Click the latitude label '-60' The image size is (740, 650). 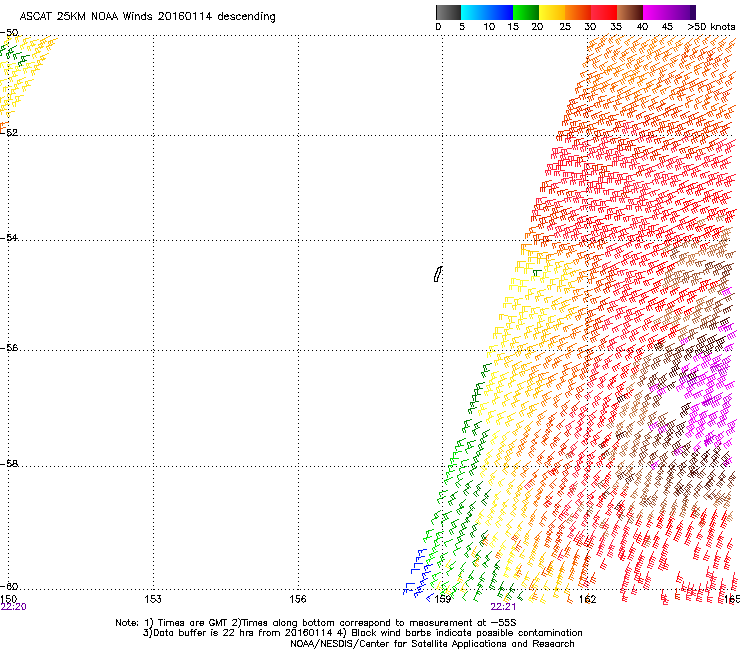(x=9, y=586)
